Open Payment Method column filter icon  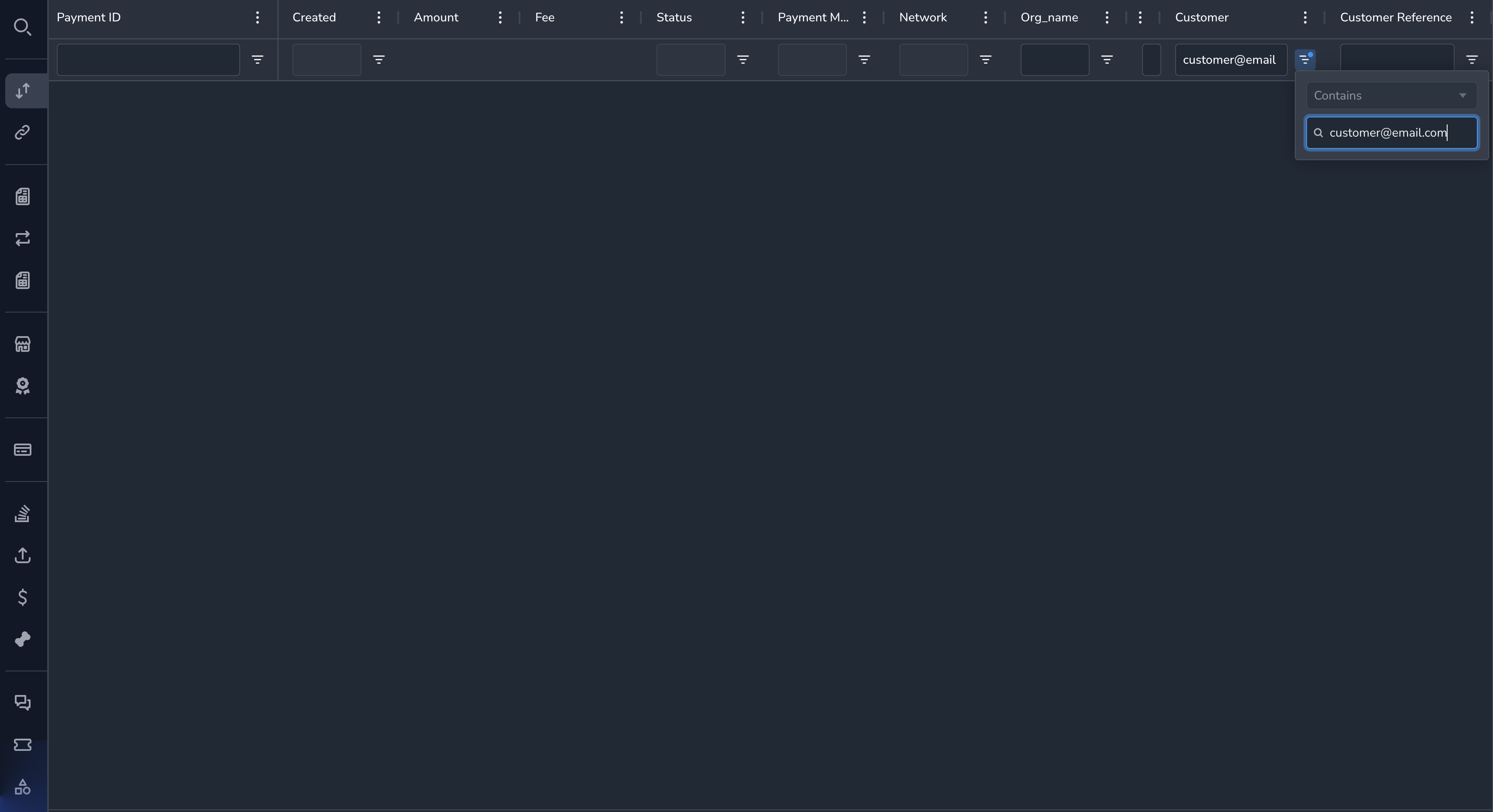tap(864, 60)
